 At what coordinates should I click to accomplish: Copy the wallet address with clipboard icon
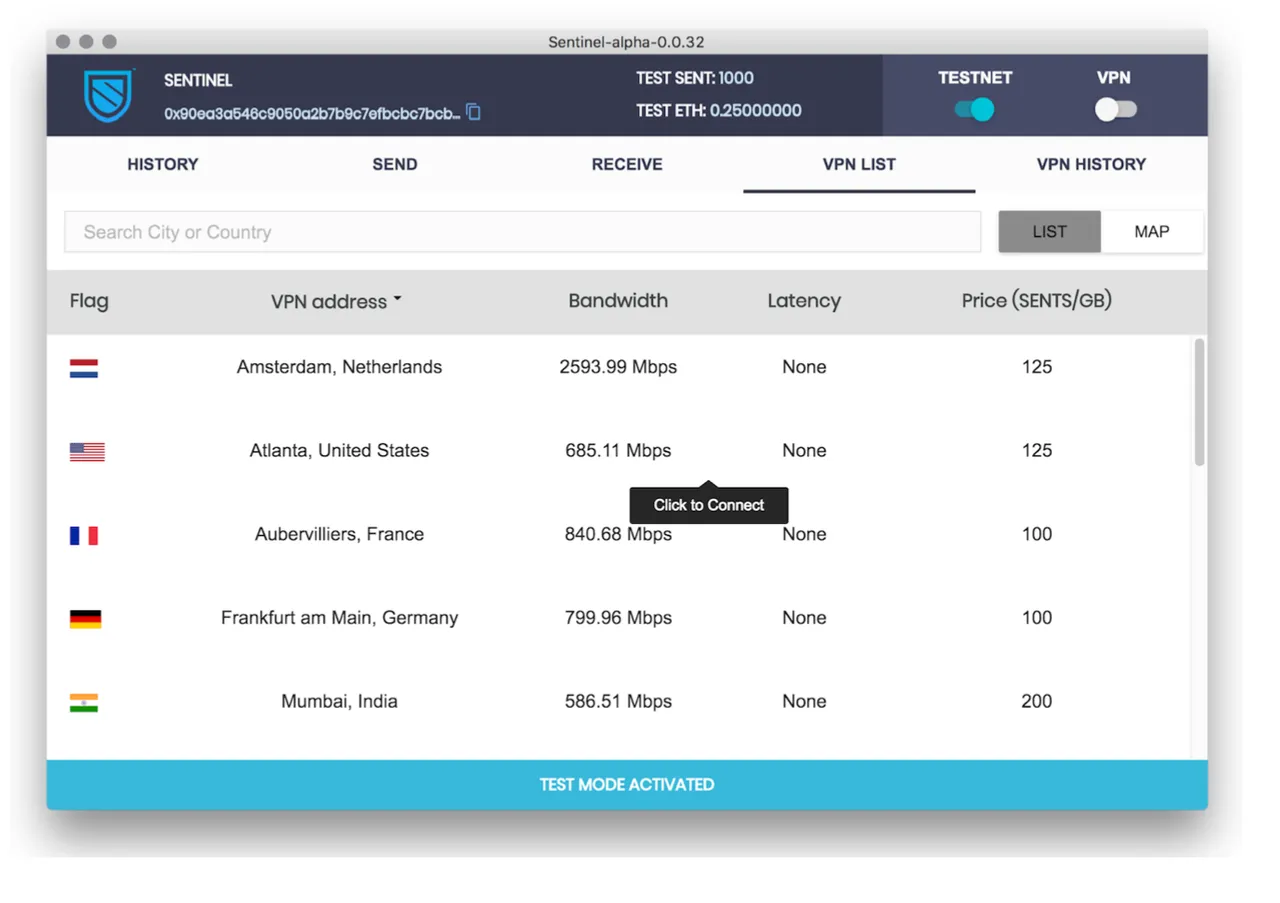pyautogui.click(x=474, y=112)
